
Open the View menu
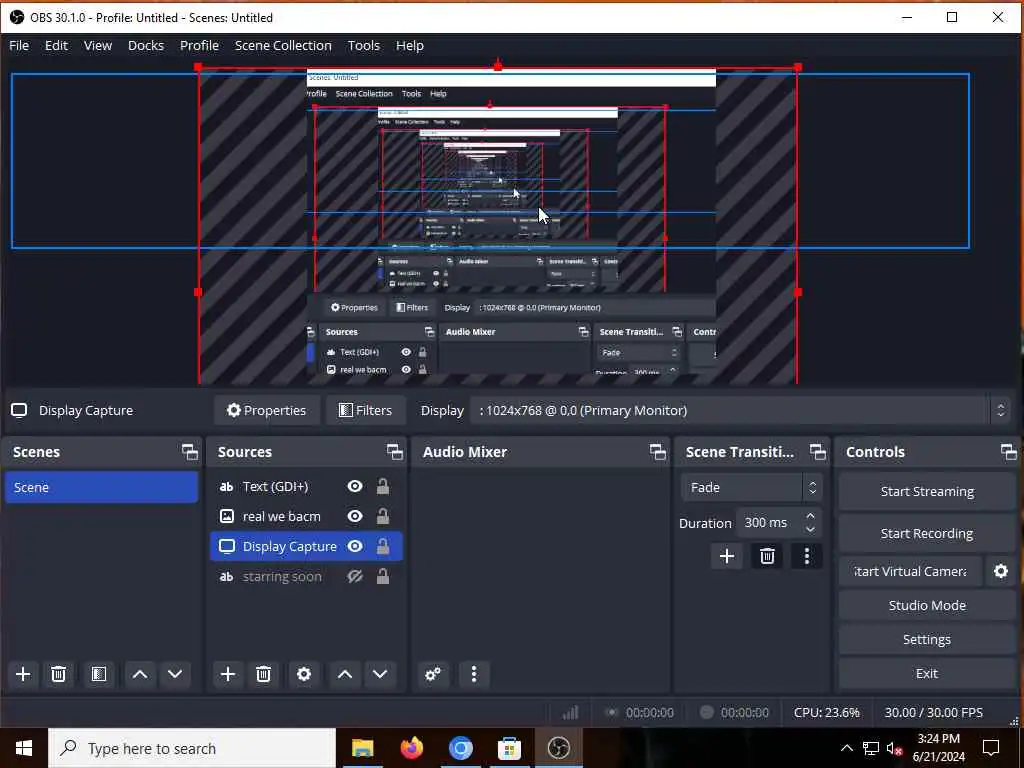point(98,46)
